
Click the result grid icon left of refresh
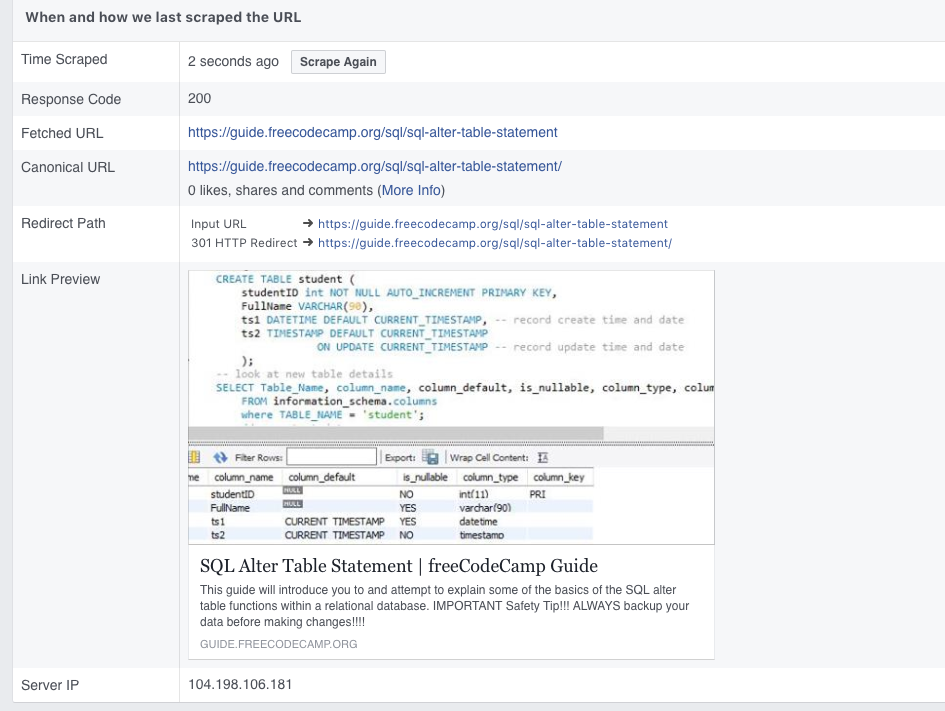pyautogui.click(x=194, y=457)
